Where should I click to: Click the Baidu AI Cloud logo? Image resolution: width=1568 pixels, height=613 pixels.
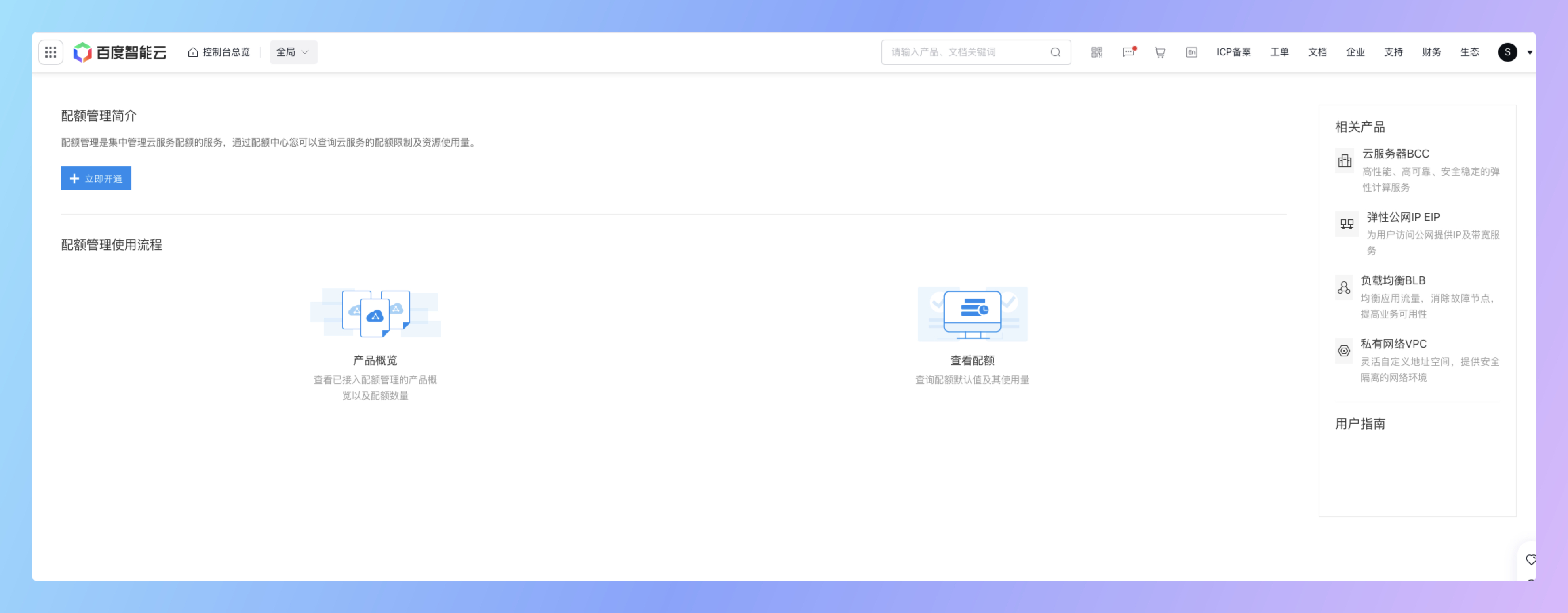click(x=120, y=52)
